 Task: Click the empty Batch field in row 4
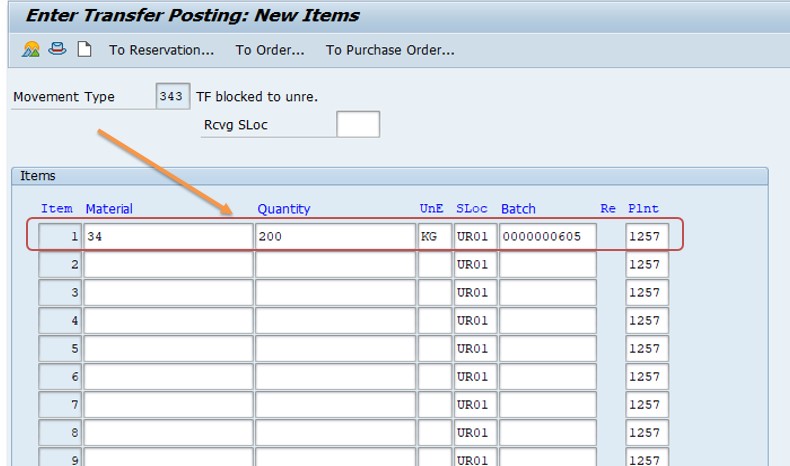pos(547,321)
